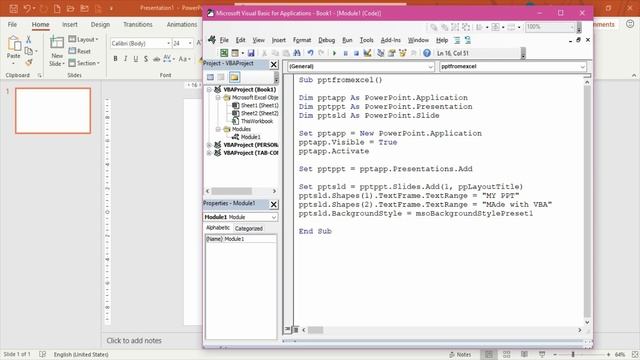Click View Microsoft Excel icon in VBA toolbar
The image size is (640, 360).
[224, 53]
